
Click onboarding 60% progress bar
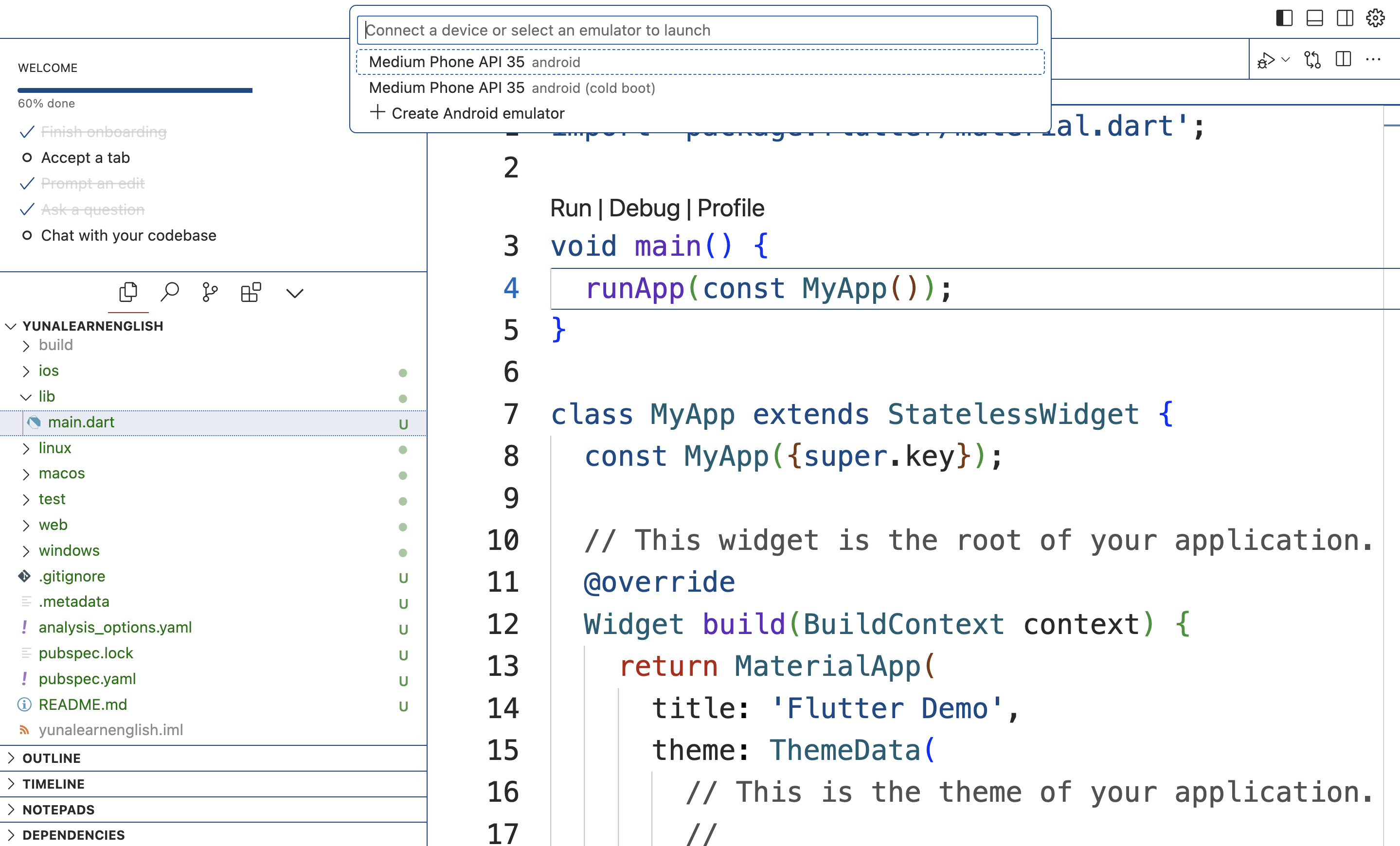(135, 90)
